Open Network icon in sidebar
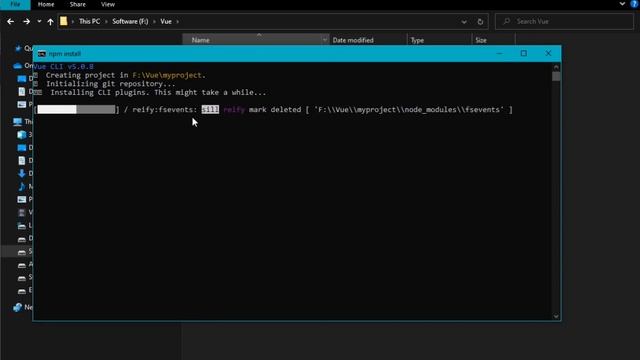640x360 pixels. [x=18, y=307]
